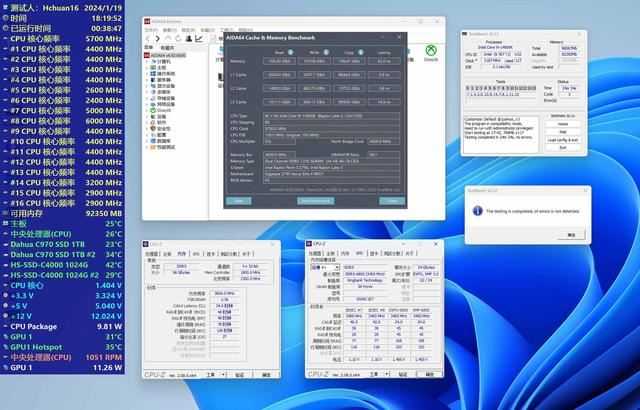Click the L1 Cache Latency result field

pos(384,75)
